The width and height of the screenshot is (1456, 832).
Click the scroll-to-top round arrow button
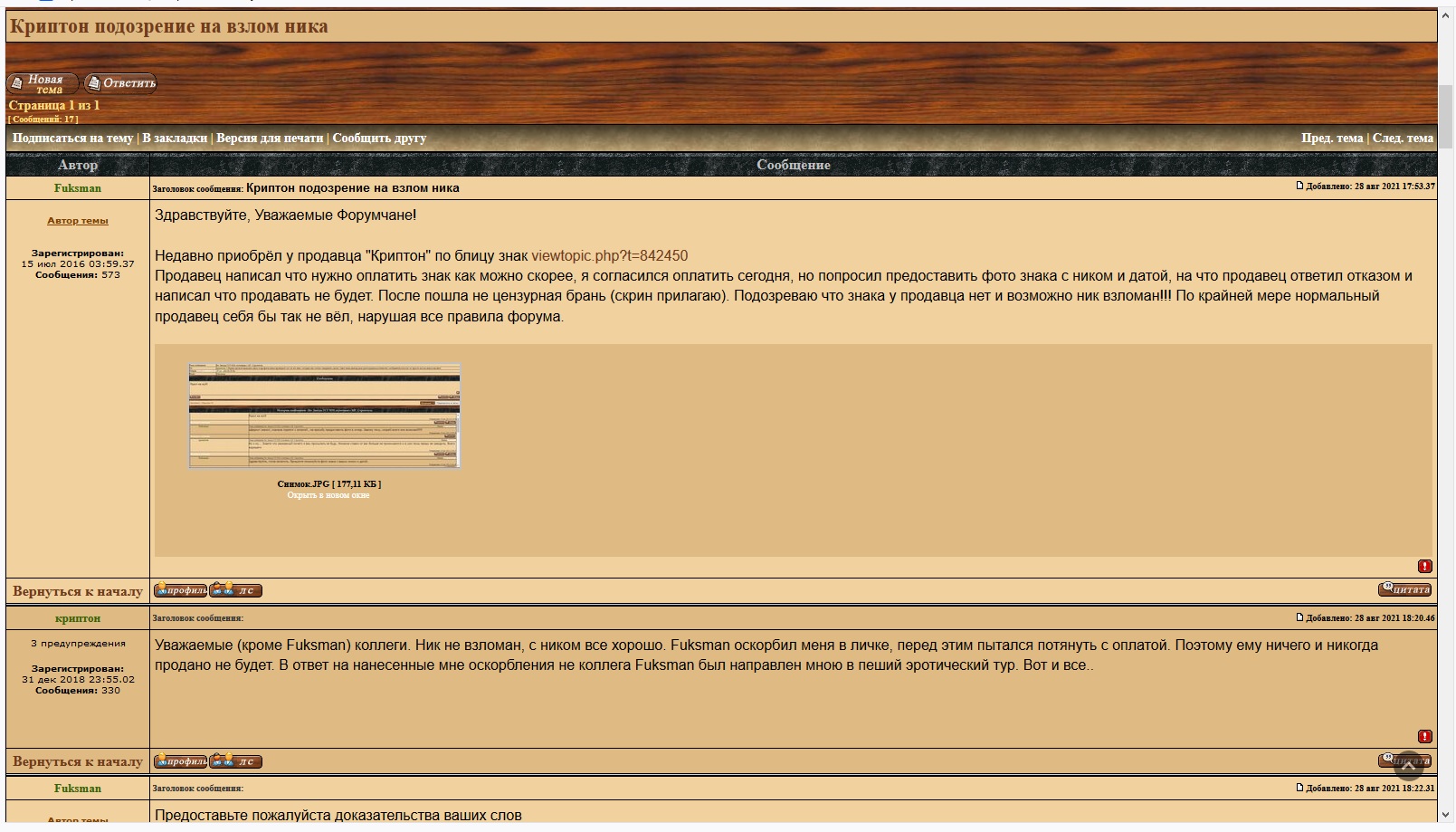[1408, 764]
